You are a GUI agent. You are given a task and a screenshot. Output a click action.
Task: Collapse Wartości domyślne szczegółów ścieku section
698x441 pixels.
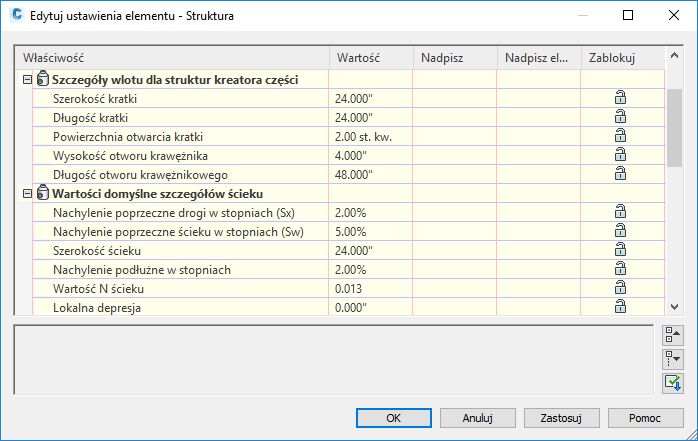click(x=26, y=193)
